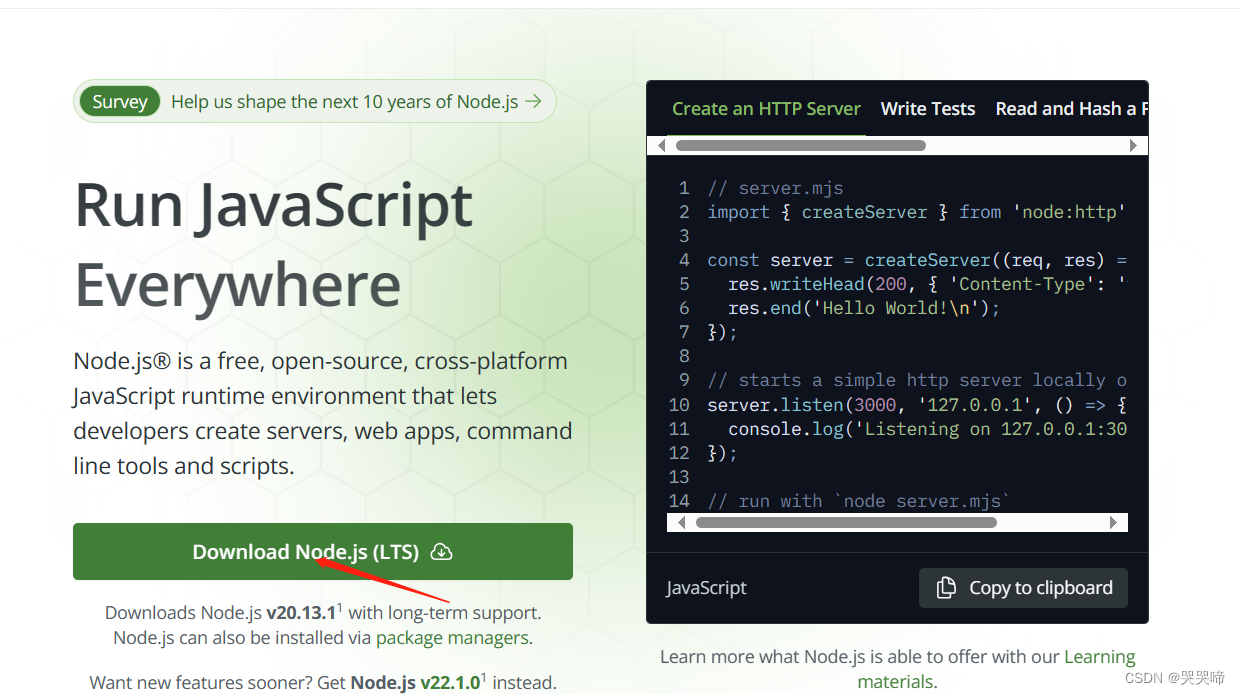The height and width of the screenshot is (694, 1240).
Task: Click the download cloud icon on LTS button
Action: (x=441, y=552)
